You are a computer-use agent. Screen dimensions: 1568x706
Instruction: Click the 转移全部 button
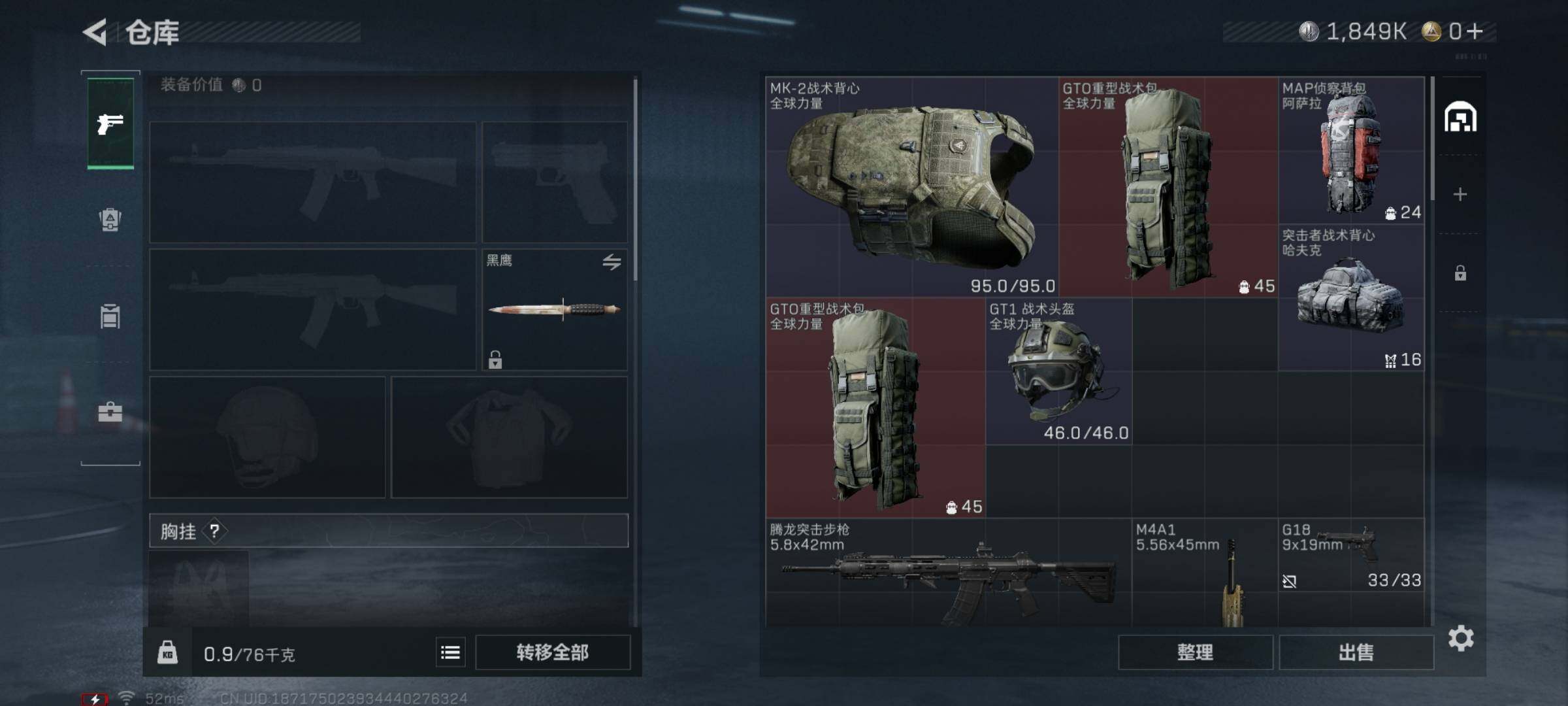[x=553, y=652]
